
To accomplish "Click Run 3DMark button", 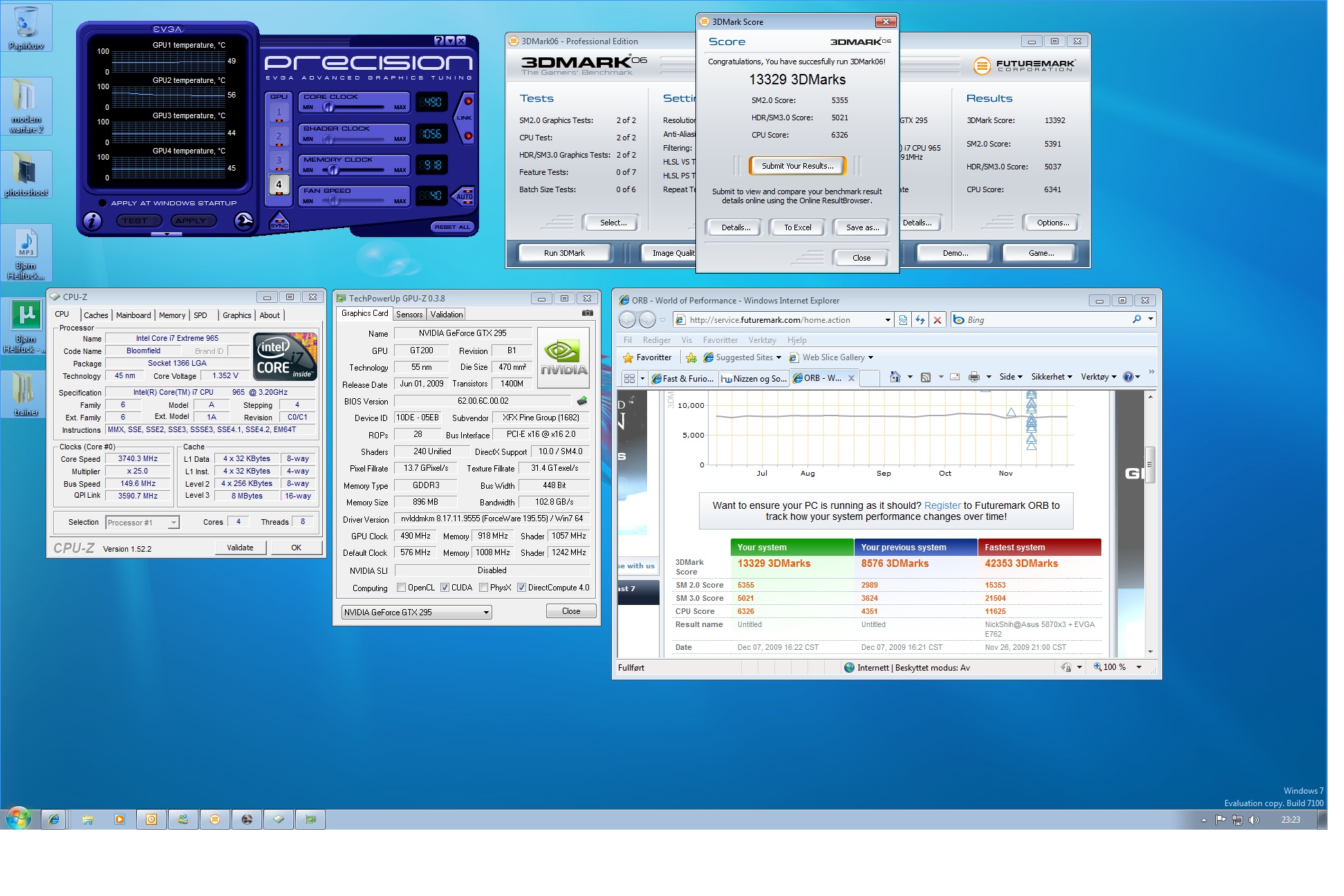I will pyautogui.click(x=564, y=253).
